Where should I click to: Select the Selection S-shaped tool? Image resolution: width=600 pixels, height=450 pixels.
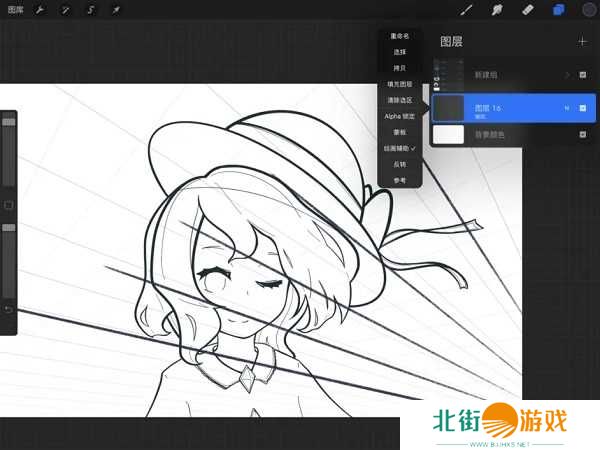pos(91,10)
